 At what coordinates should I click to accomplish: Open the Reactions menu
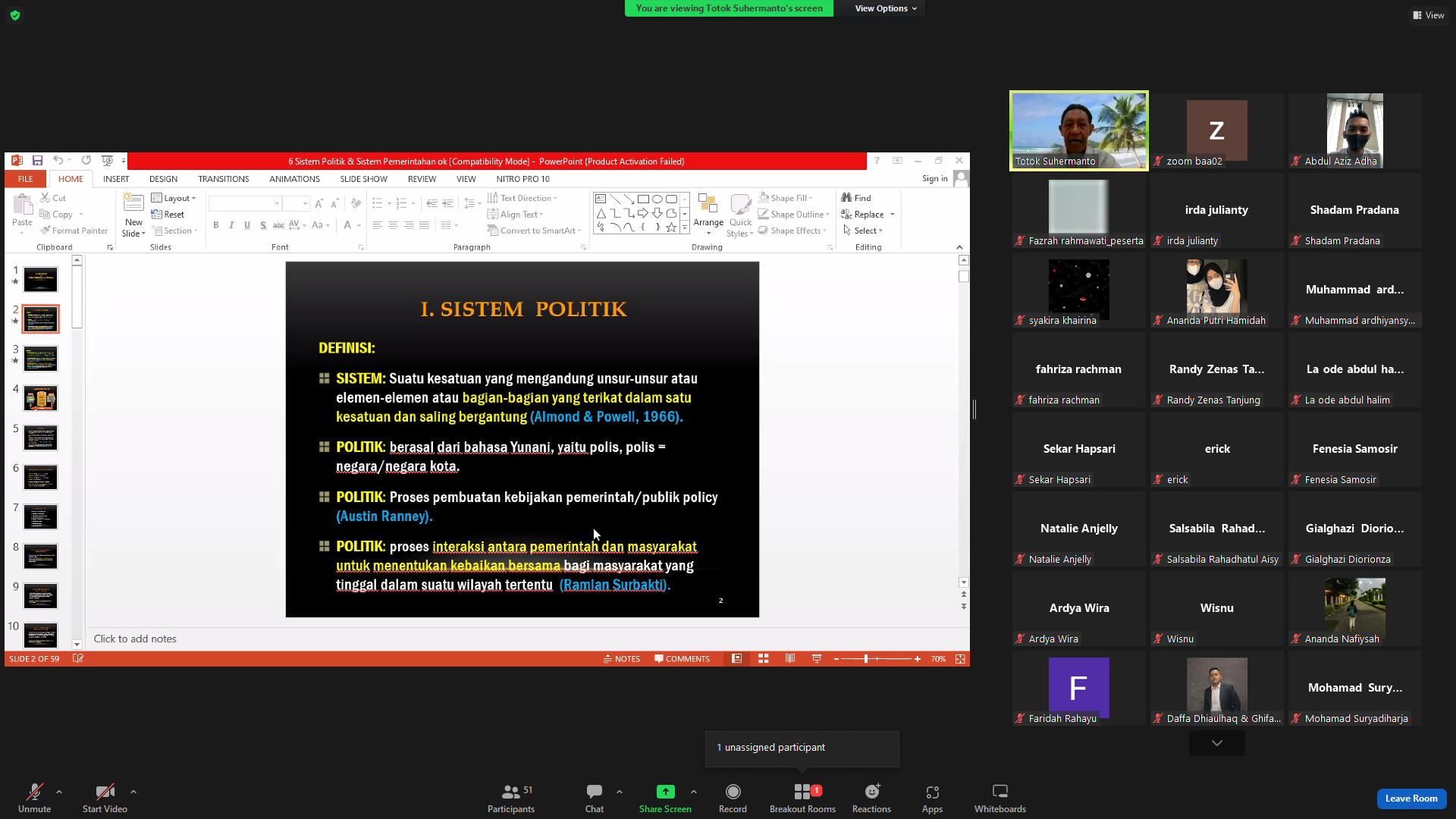tap(871, 799)
